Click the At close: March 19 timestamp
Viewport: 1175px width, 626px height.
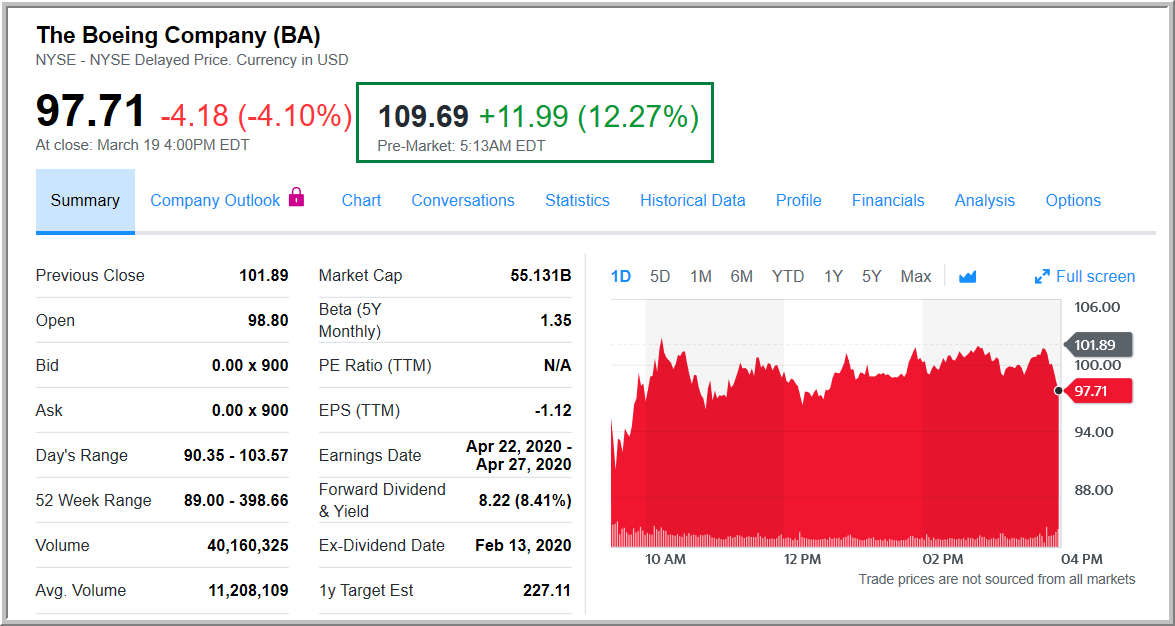(142, 145)
